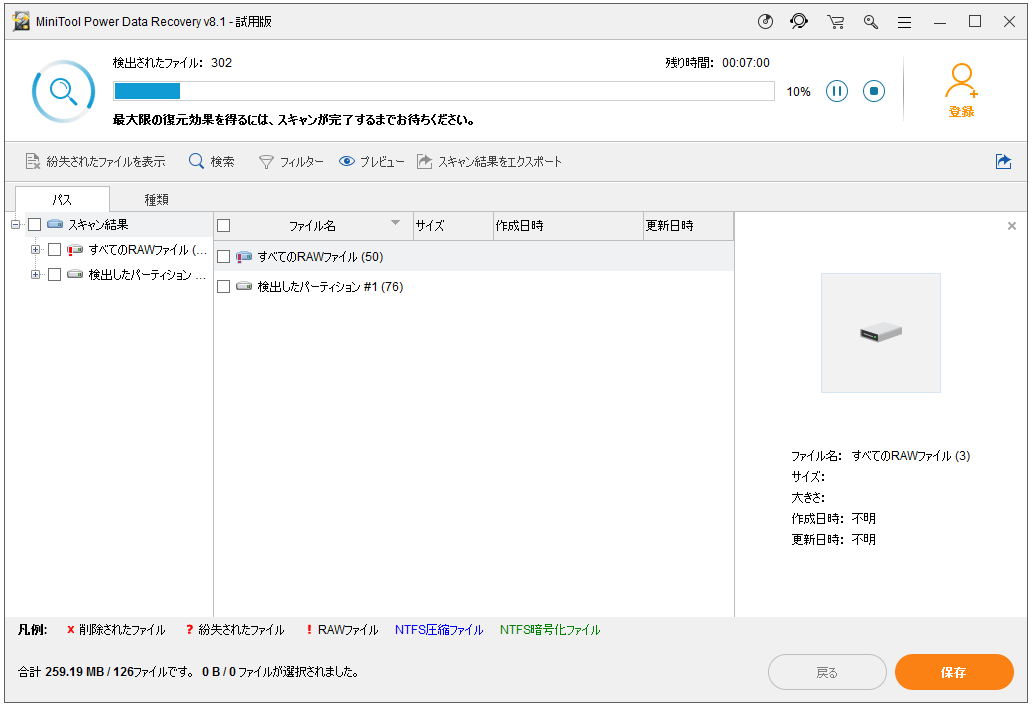Sort by 作成日時 column header
Image resolution: width=1032 pixels, height=707 pixels.
pos(568,226)
